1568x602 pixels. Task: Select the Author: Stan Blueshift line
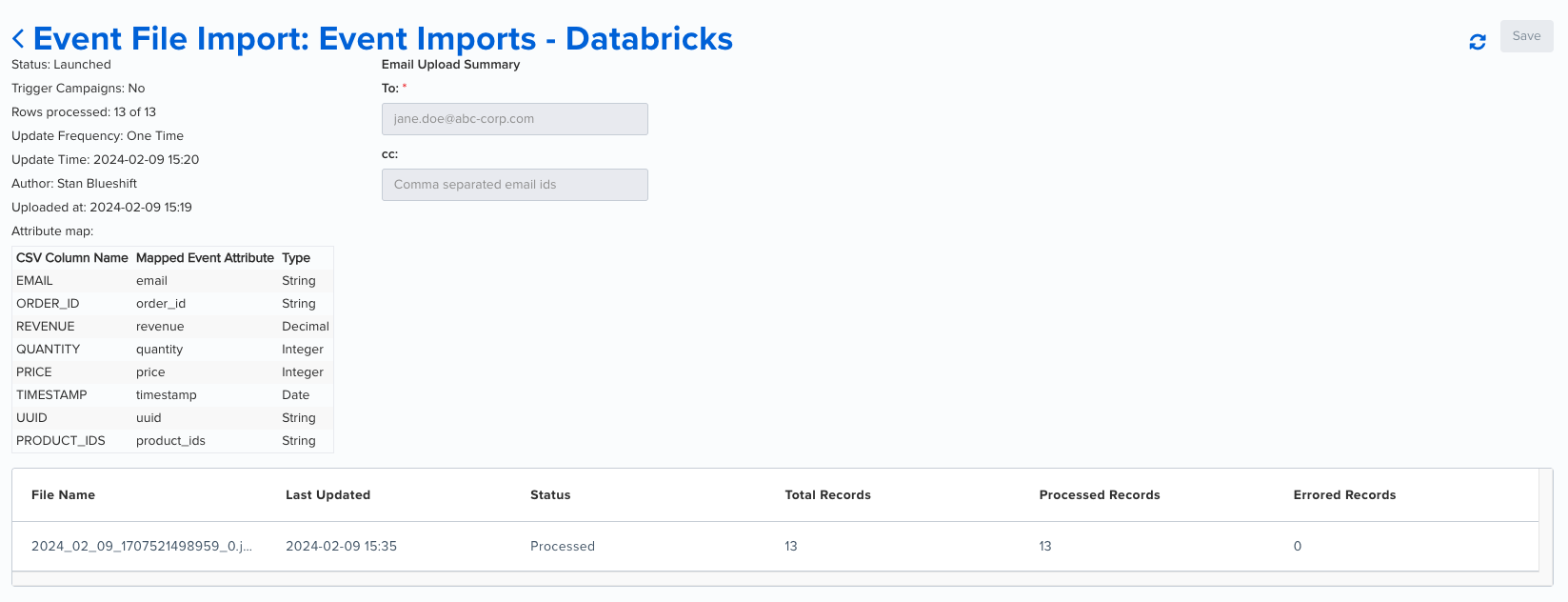pos(74,184)
